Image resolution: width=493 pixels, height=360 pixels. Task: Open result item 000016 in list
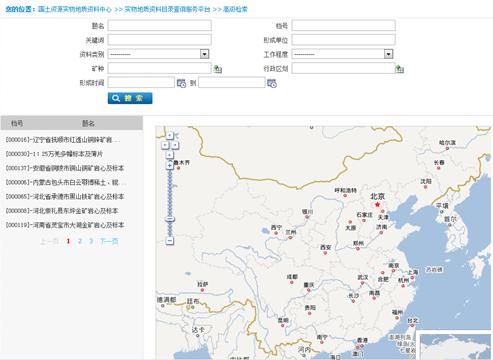(x=63, y=140)
